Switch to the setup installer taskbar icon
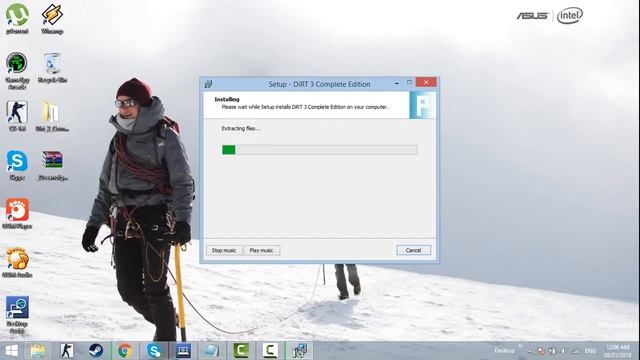Screen dimensions: 640x360 coord(299,351)
